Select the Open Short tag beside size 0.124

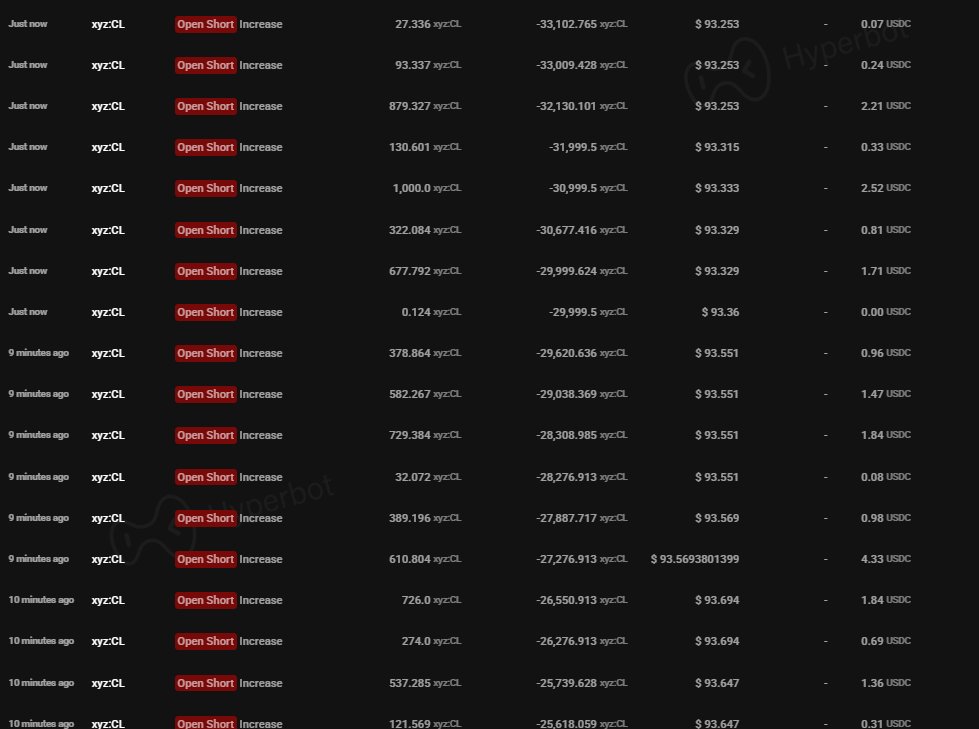(205, 312)
